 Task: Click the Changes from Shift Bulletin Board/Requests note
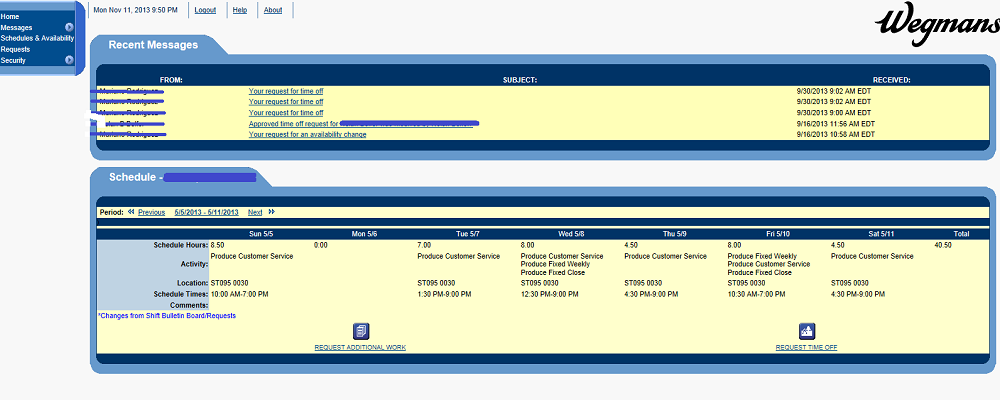(166, 316)
